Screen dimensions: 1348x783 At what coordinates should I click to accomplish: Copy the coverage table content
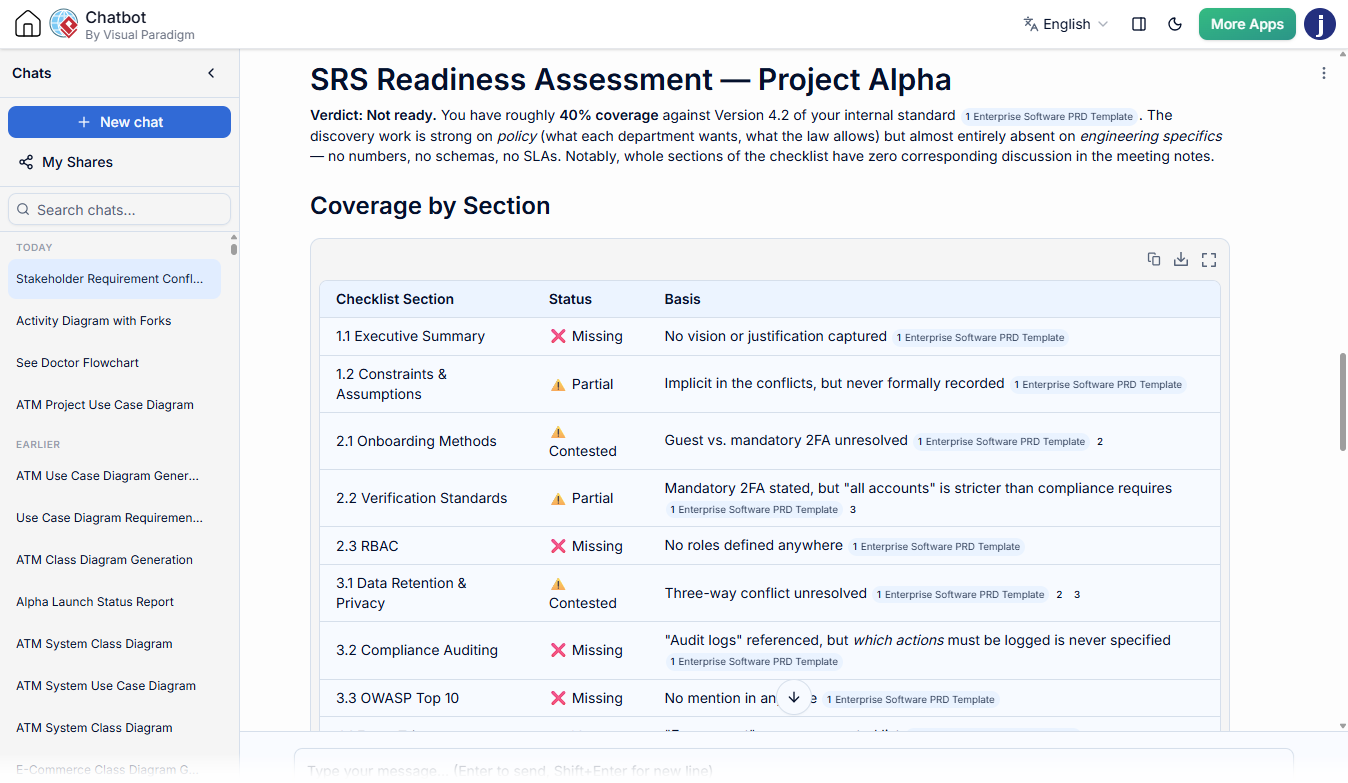pos(1154,259)
